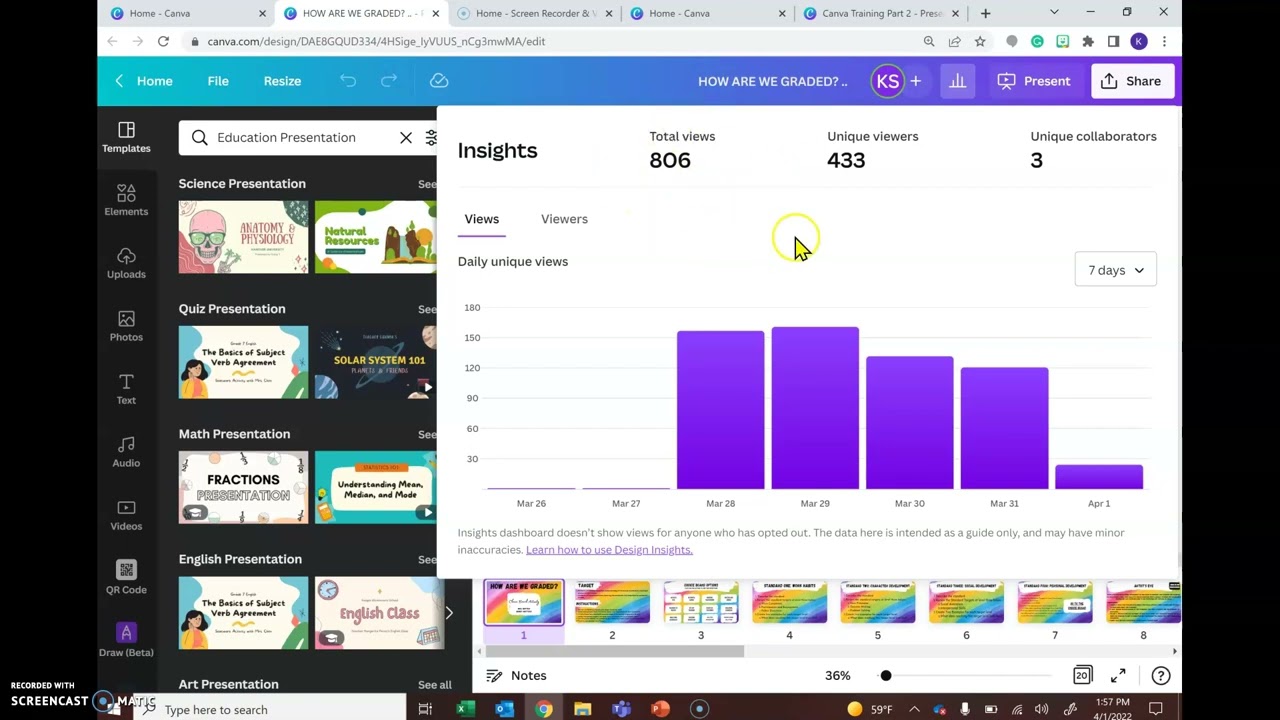
Task: Click the Present button
Action: pyautogui.click(x=1033, y=81)
